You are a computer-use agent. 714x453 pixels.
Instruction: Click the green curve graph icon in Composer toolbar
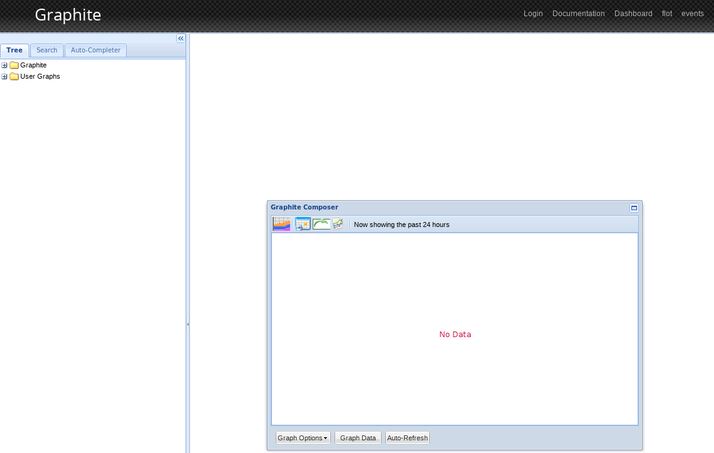tap(321, 224)
